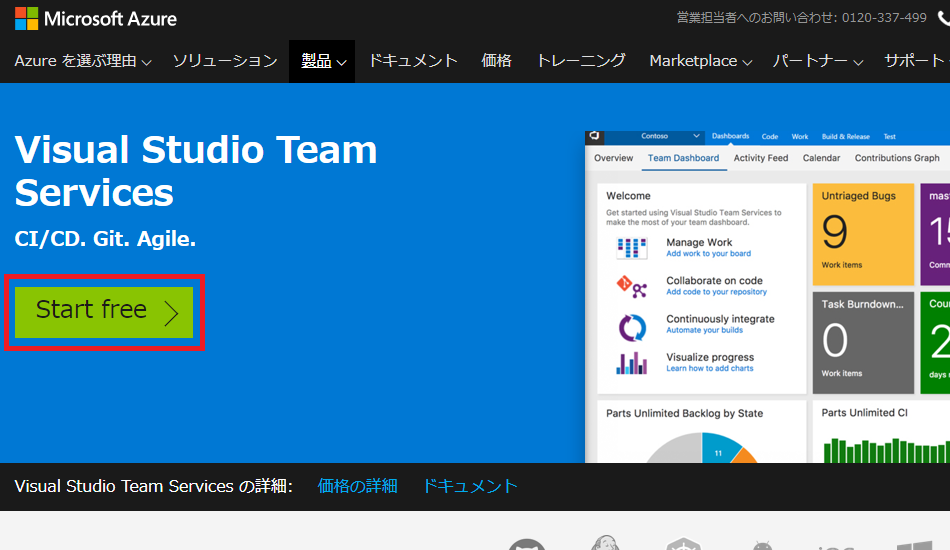Click Work in the dashboard header
Image resolution: width=950 pixels, height=550 pixels.
[800, 136]
